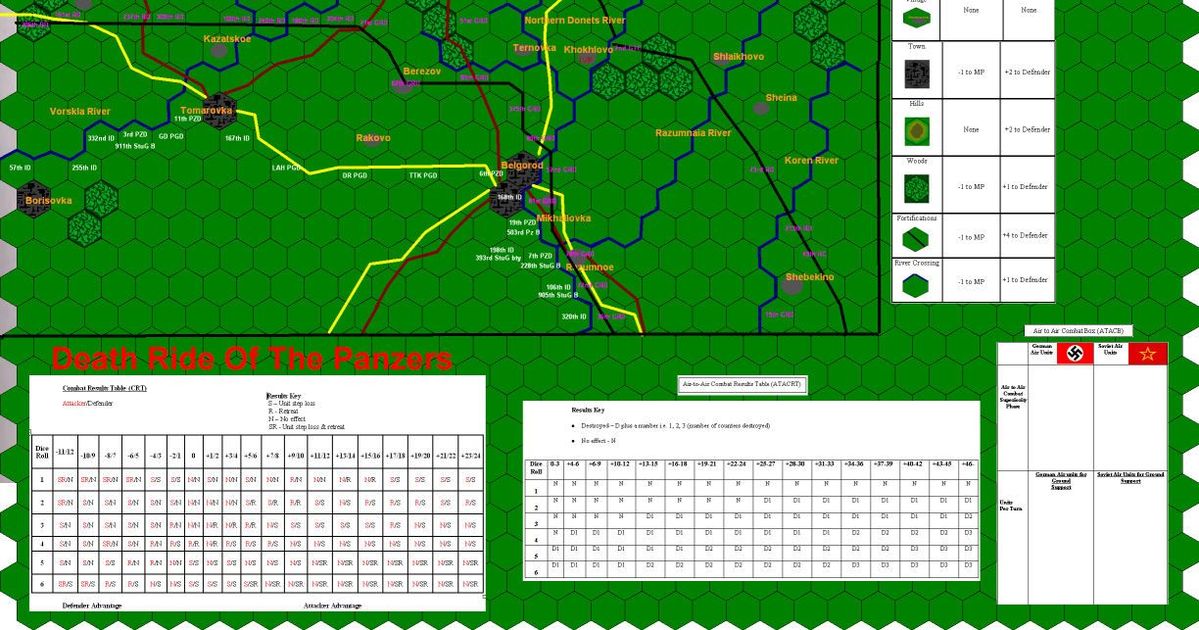1199x630 pixels.
Task: Click the 503rd Pz B unit label
Action: (x=523, y=232)
